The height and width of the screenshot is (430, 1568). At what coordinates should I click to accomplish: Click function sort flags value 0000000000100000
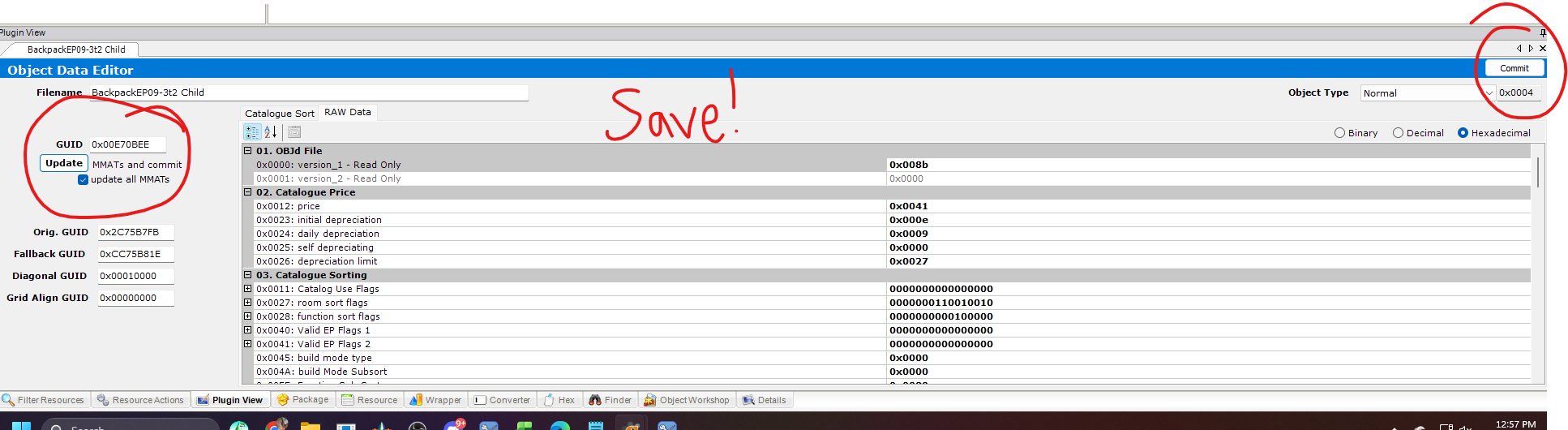click(1208, 316)
